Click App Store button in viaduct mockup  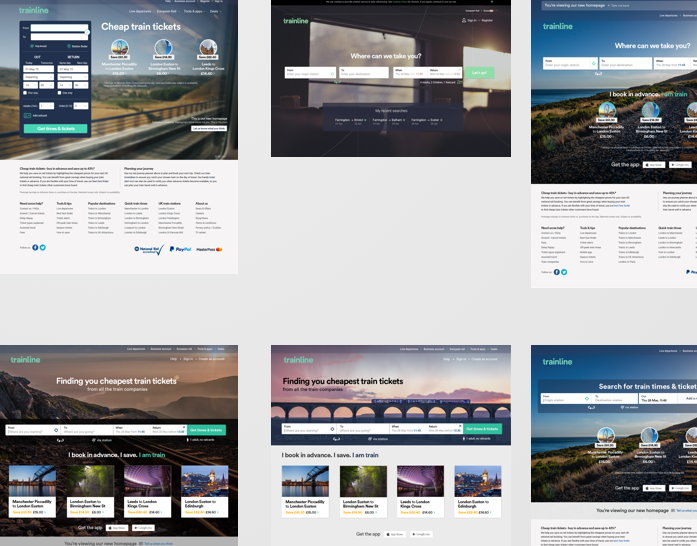(394, 534)
